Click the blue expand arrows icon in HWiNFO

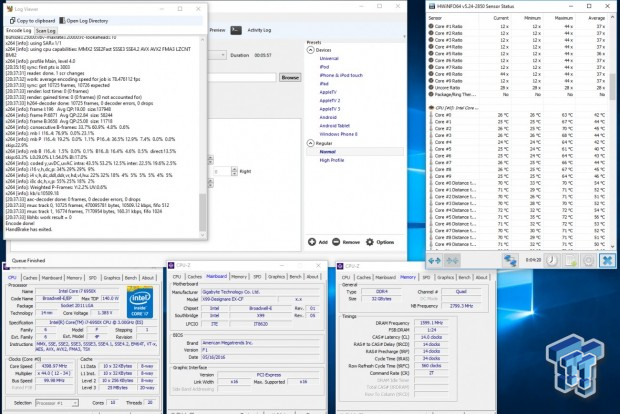click(x=435, y=261)
